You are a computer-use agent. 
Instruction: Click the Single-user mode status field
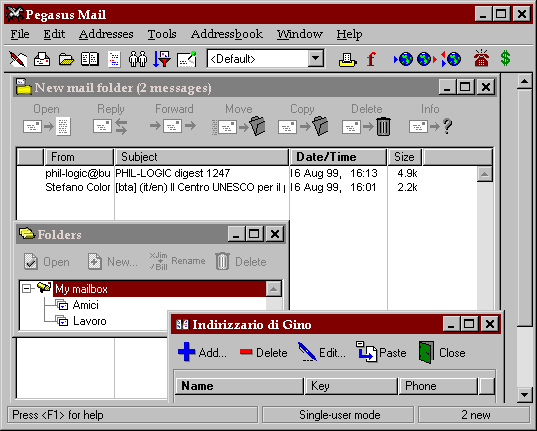(x=339, y=415)
